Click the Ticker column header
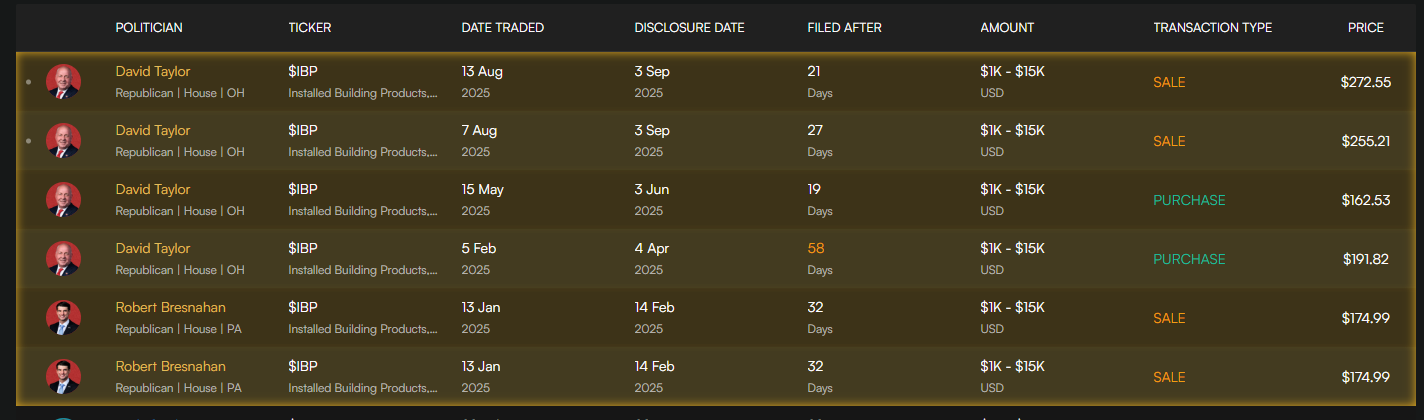Viewport: 1424px width, 420px height. tap(309, 28)
